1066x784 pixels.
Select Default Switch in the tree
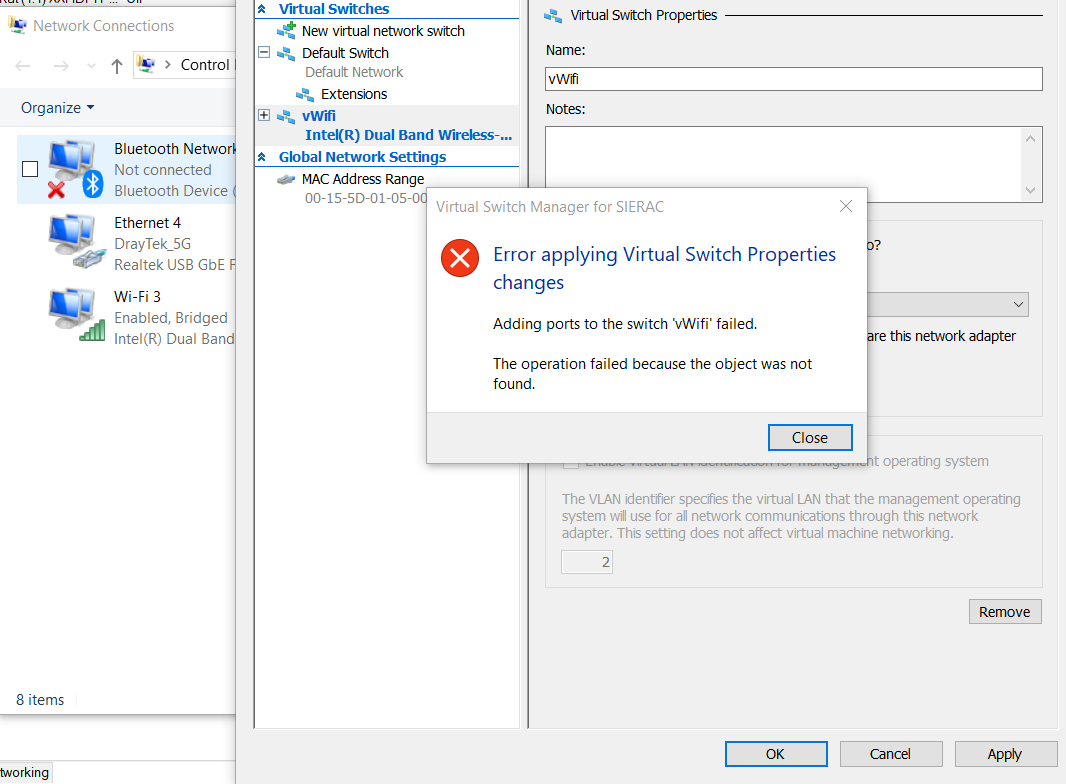pos(345,53)
